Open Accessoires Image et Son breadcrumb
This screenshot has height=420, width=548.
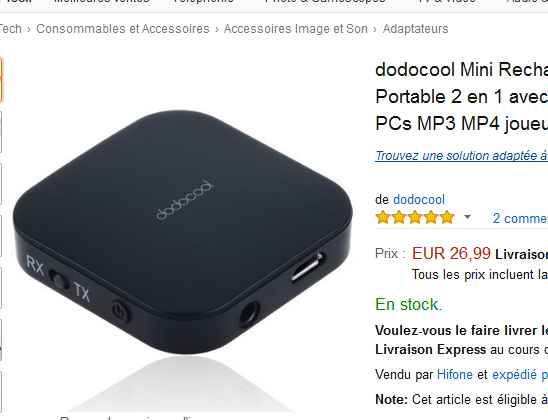coord(296,29)
